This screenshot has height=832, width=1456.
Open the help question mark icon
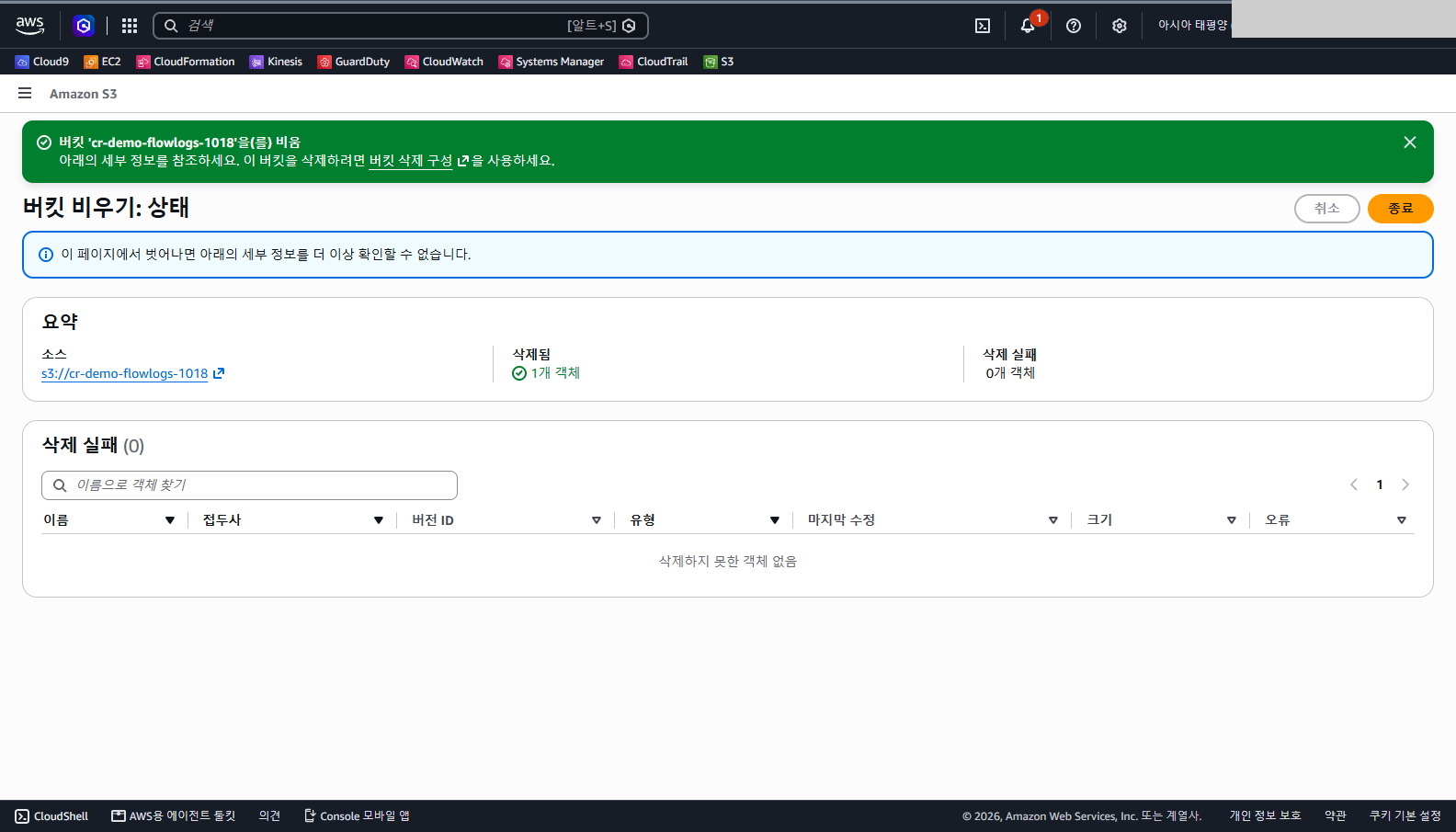coord(1074,26)
